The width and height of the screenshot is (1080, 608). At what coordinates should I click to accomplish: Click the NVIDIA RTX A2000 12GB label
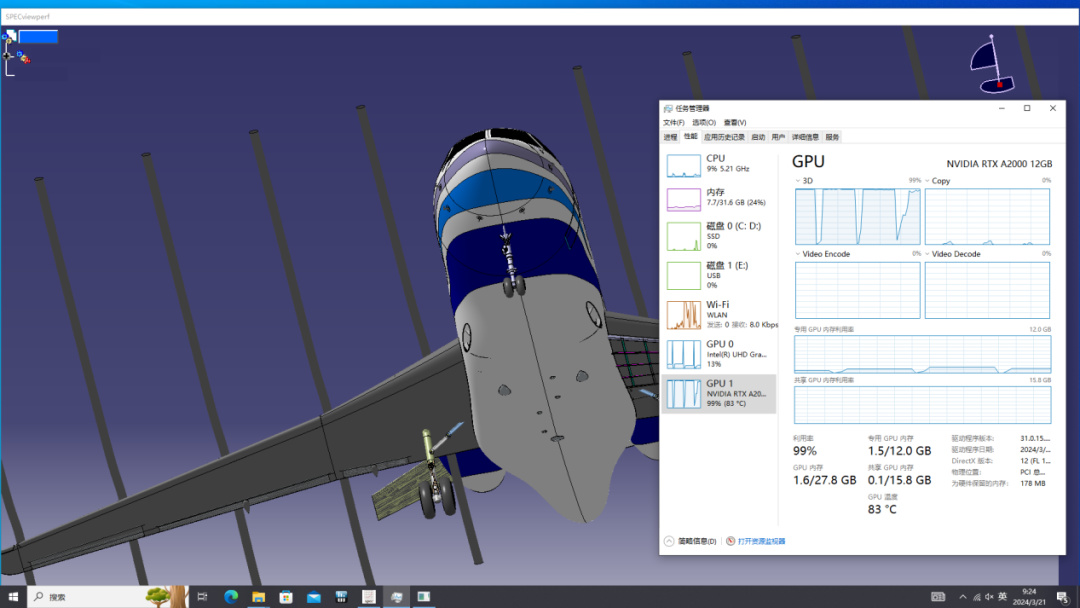point(999,164)
